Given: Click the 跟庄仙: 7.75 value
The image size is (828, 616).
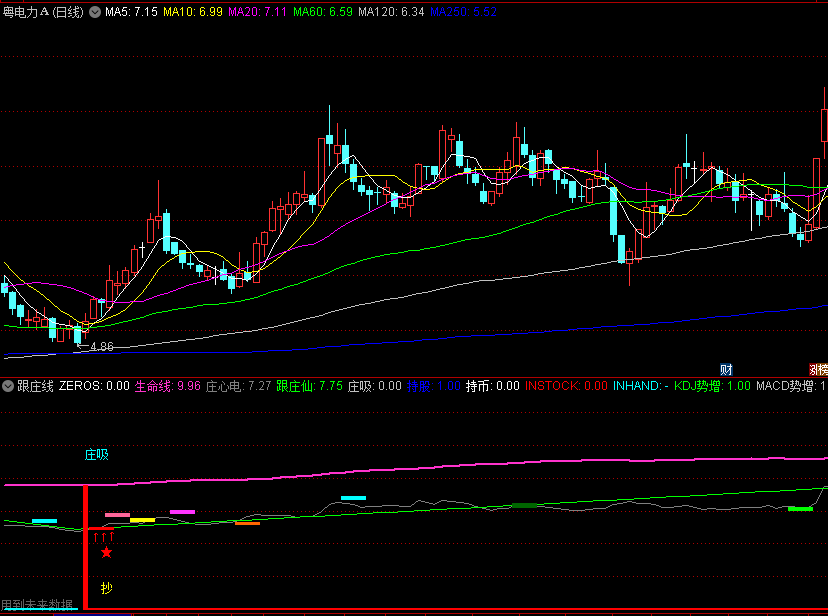Looking at the screenshot, I should point(309,386).
